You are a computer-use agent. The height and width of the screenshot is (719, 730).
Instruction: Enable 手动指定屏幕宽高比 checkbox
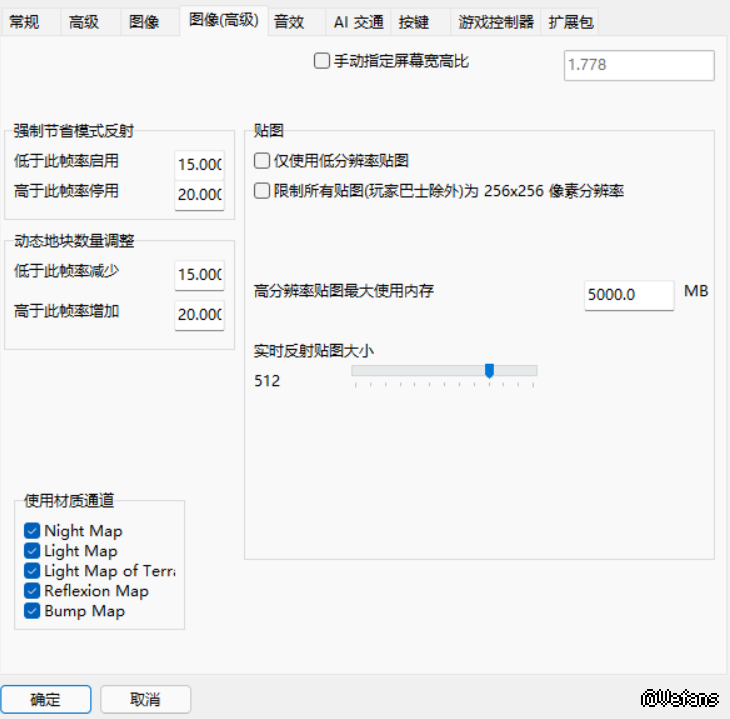pos(322,61)
